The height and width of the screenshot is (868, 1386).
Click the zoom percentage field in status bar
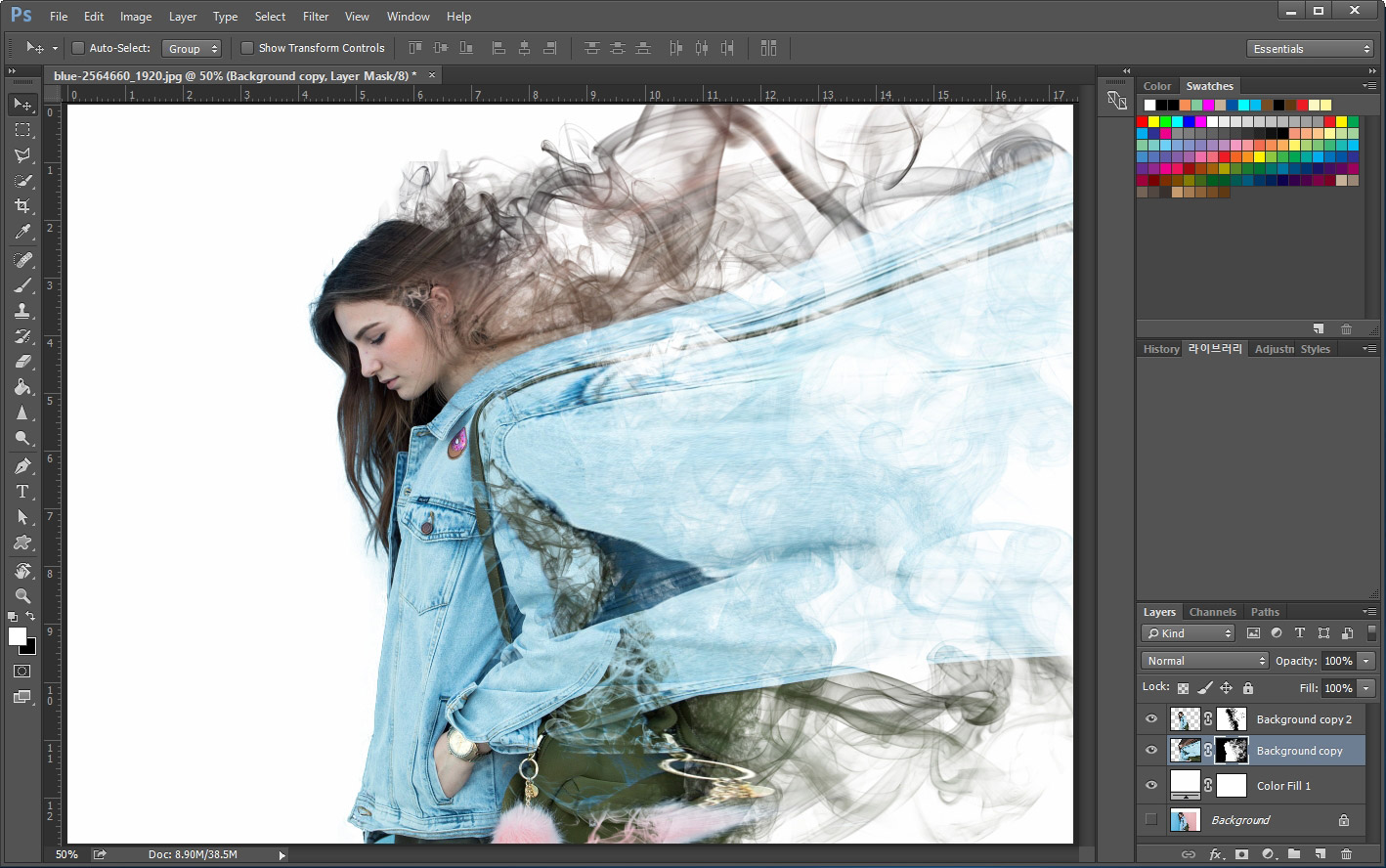66,854
